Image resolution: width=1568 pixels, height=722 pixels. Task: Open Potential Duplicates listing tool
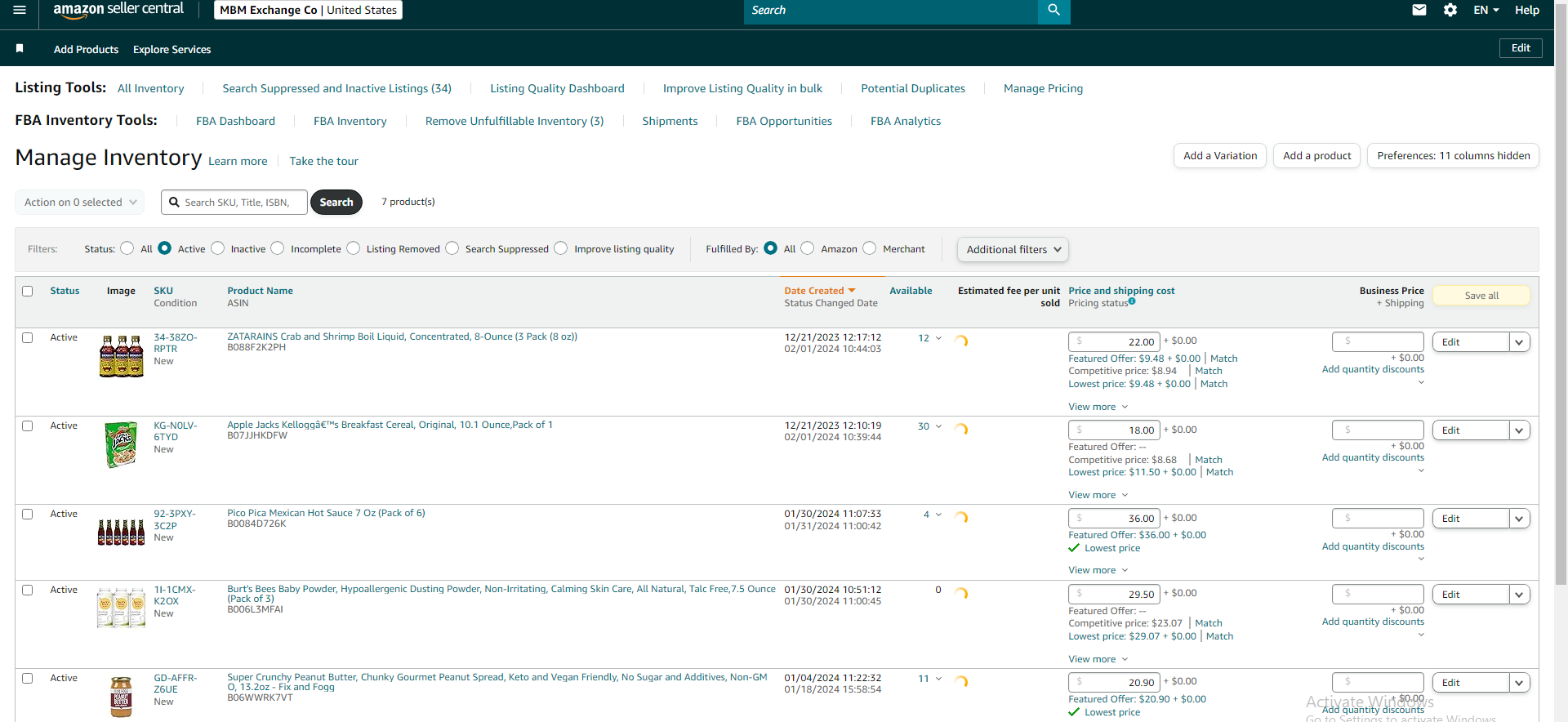913,88
